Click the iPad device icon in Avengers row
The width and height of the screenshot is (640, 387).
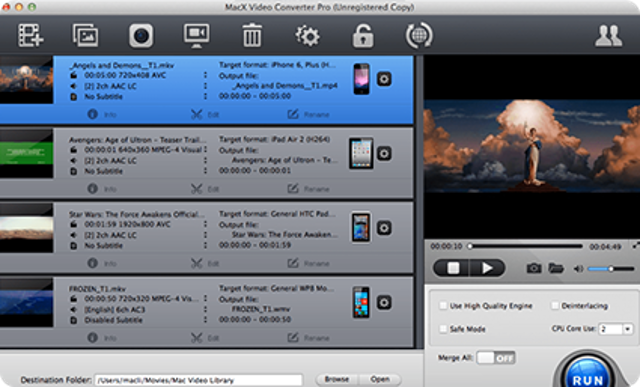(x=361, y=153)
